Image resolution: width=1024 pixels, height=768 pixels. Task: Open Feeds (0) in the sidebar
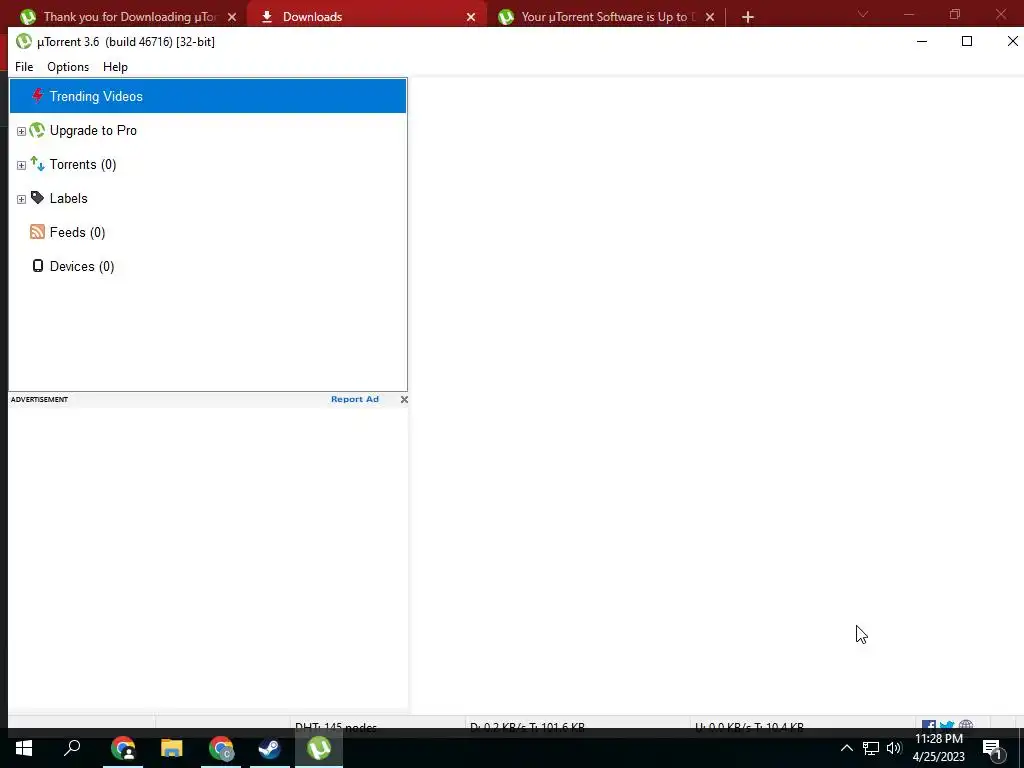[x=77, y=232]
